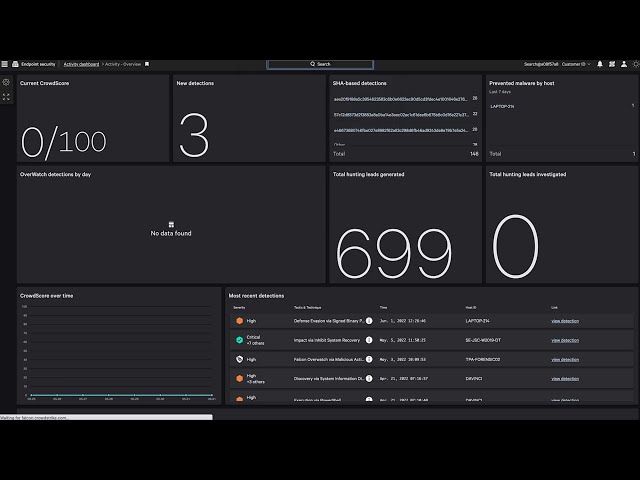640x480 pixels.
Task: Open info icon for Discovery via System Information
Action: pyautogui.click(x=369, y=378)
